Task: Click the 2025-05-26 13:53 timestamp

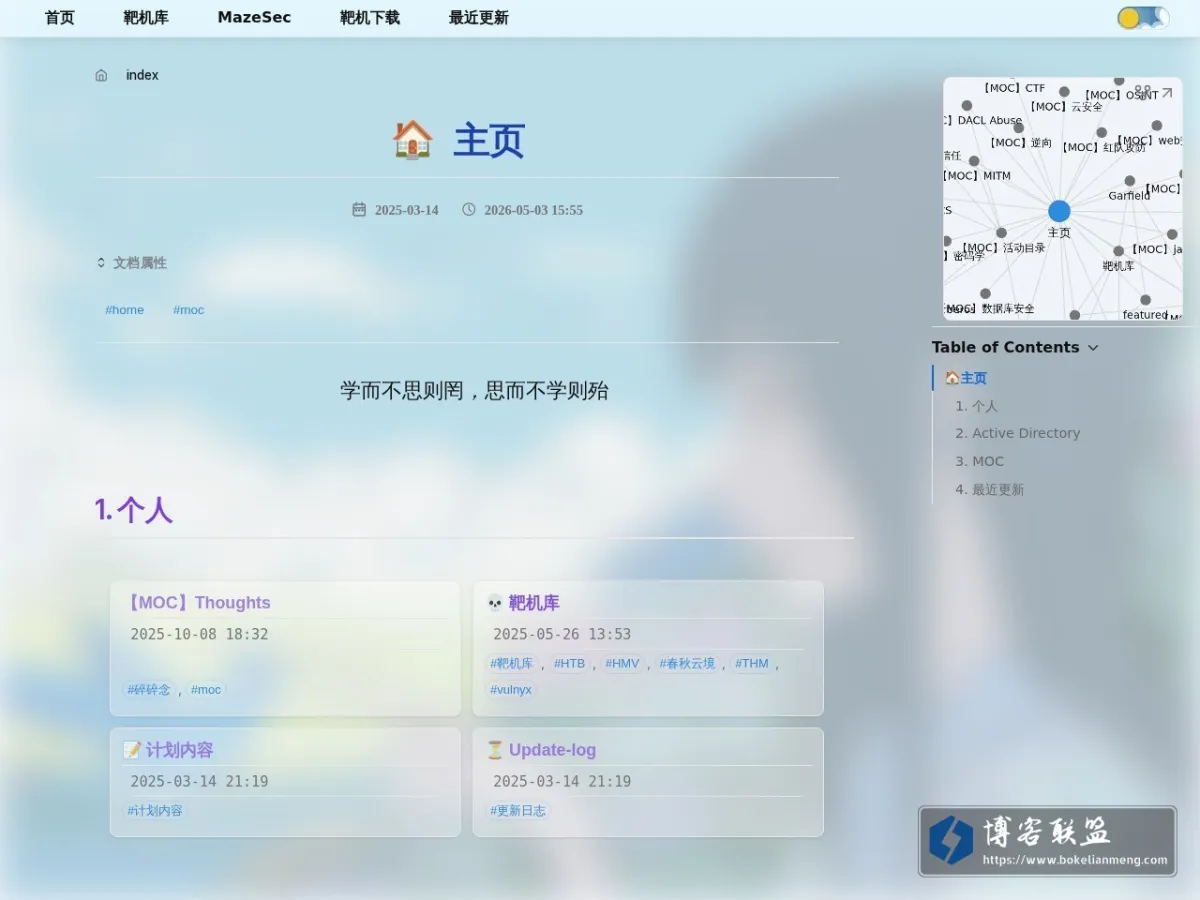Action: [562, 634]
